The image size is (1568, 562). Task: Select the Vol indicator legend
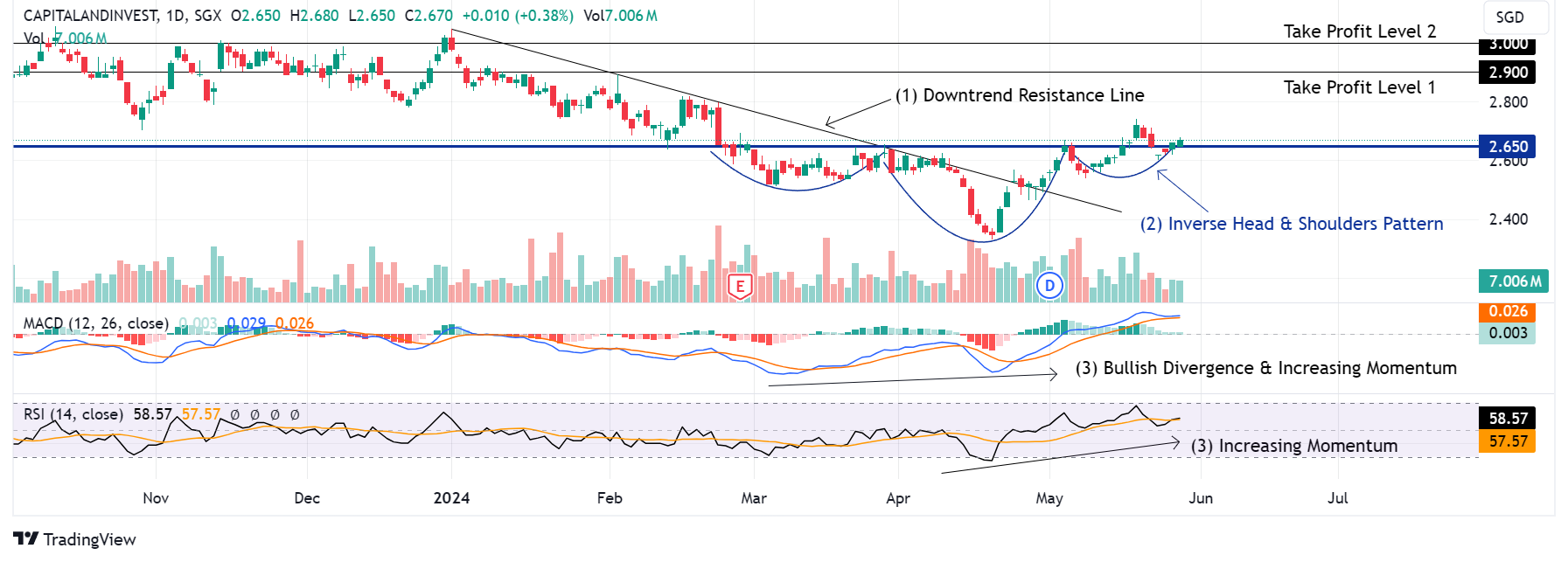[x=34, y=38]
